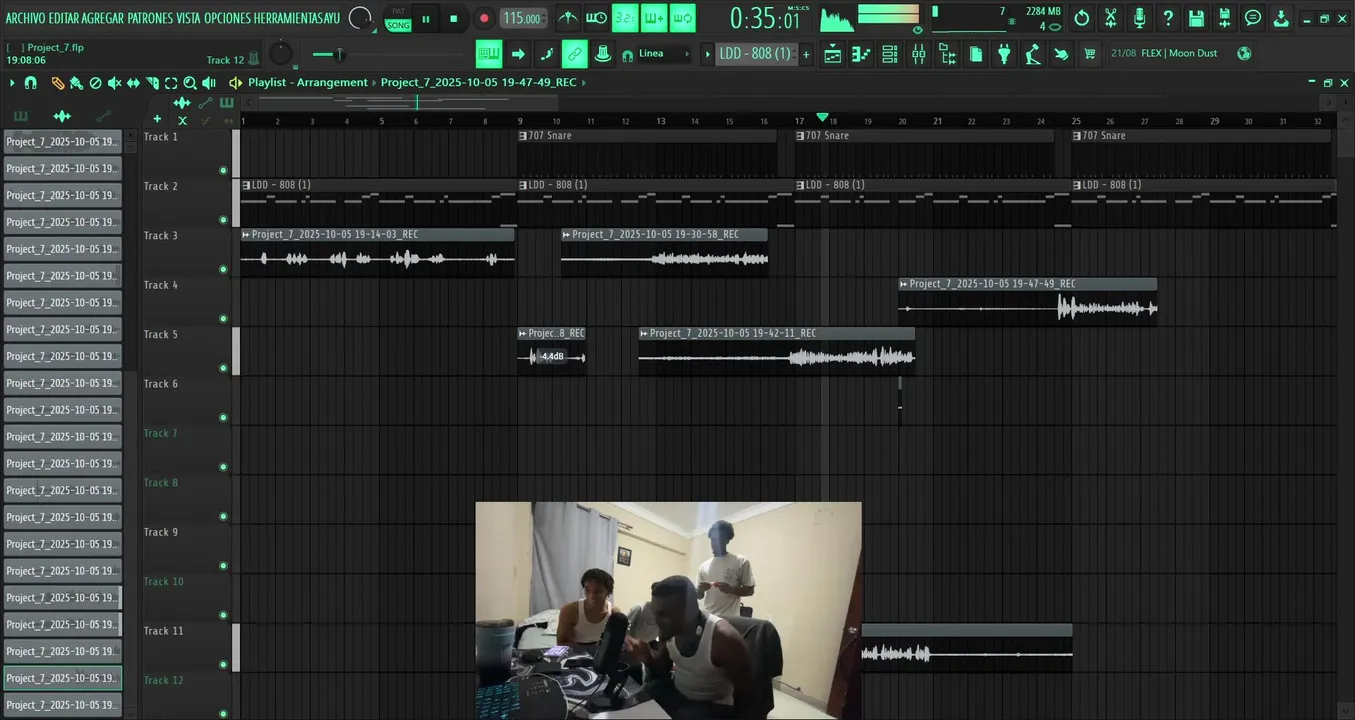Click the red record button
This screenshot has width=1355, height=720.
click(484, 18)
